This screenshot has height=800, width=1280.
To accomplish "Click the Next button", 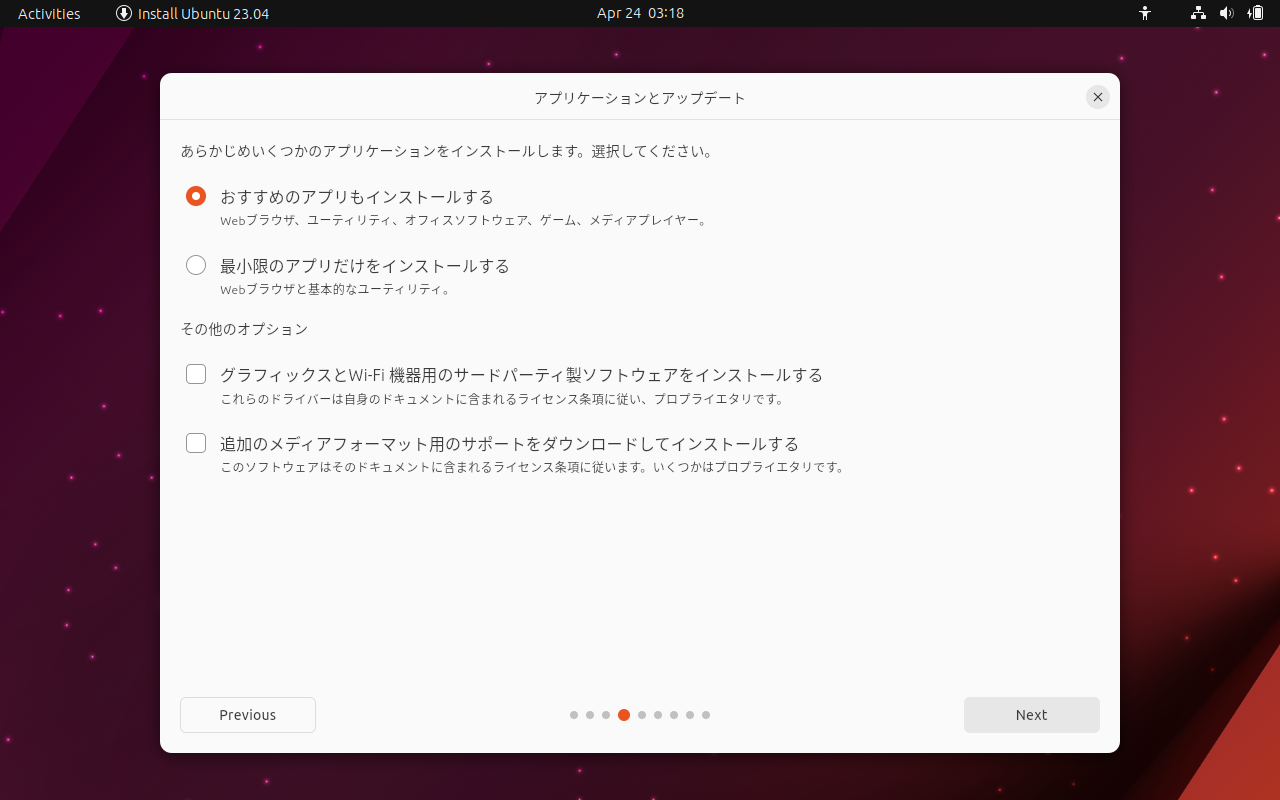I will [1031, 715].
